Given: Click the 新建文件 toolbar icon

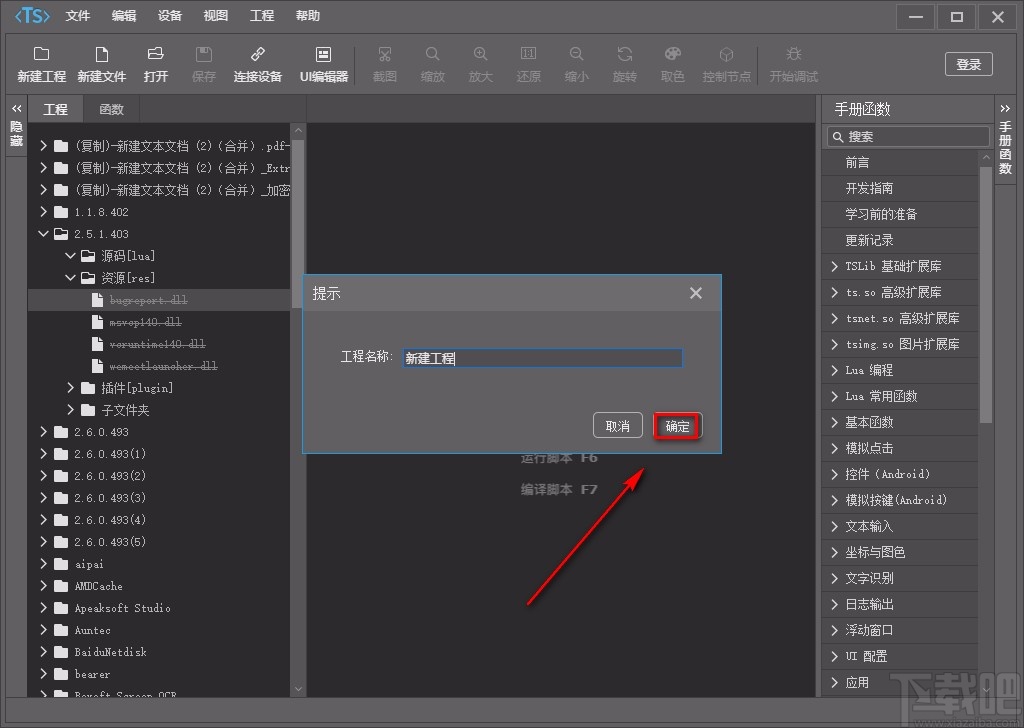Looking at the screenshot, I should 101,64.
